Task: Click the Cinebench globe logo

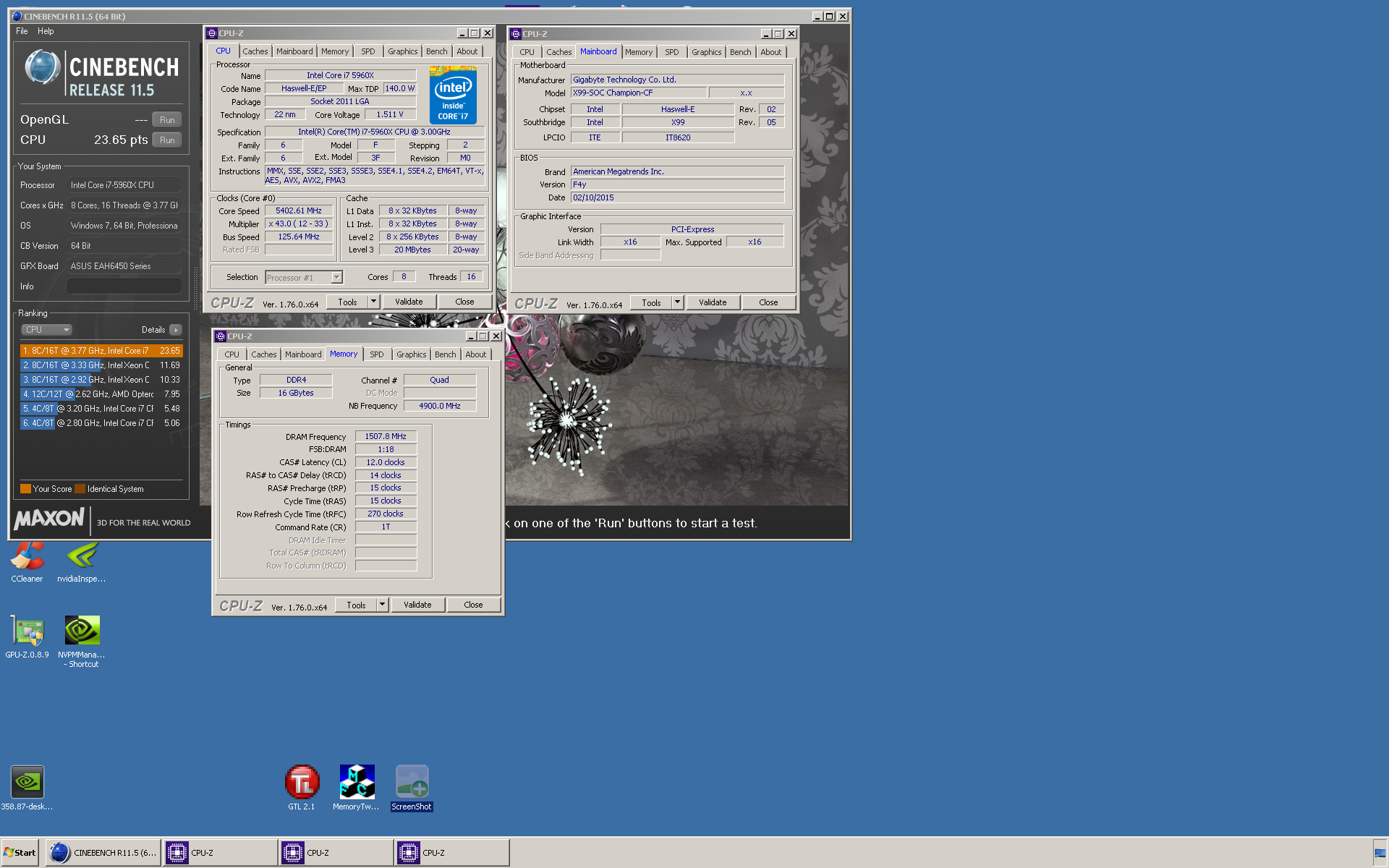Action: coord(43,67)
